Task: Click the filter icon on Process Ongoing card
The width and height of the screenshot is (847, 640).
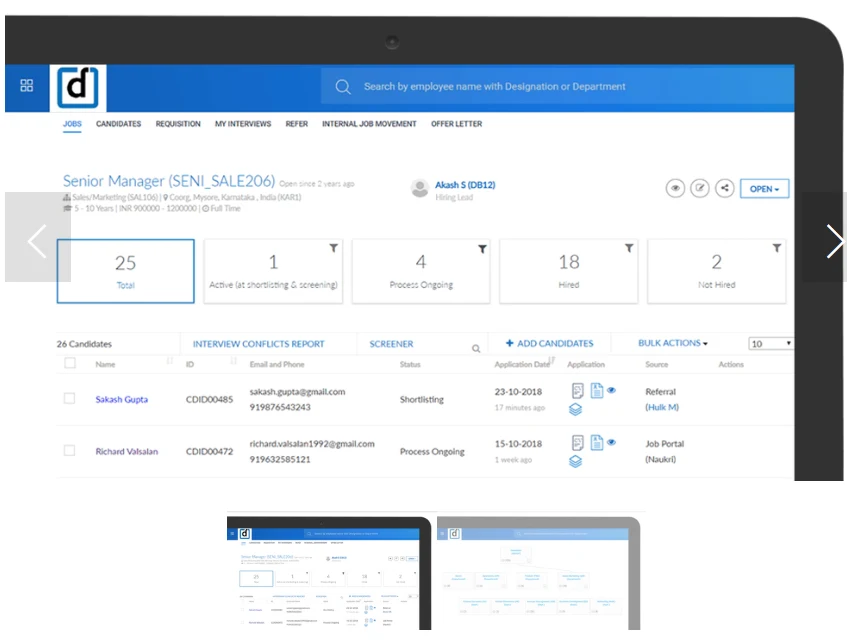Action: click(481, 248)
